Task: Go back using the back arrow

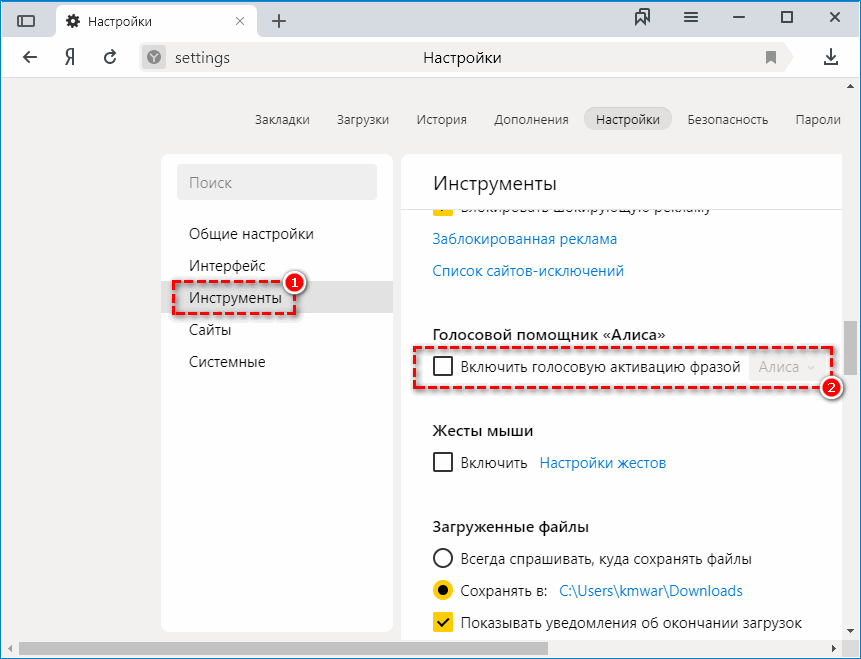Action: click(x=30, y=57)
